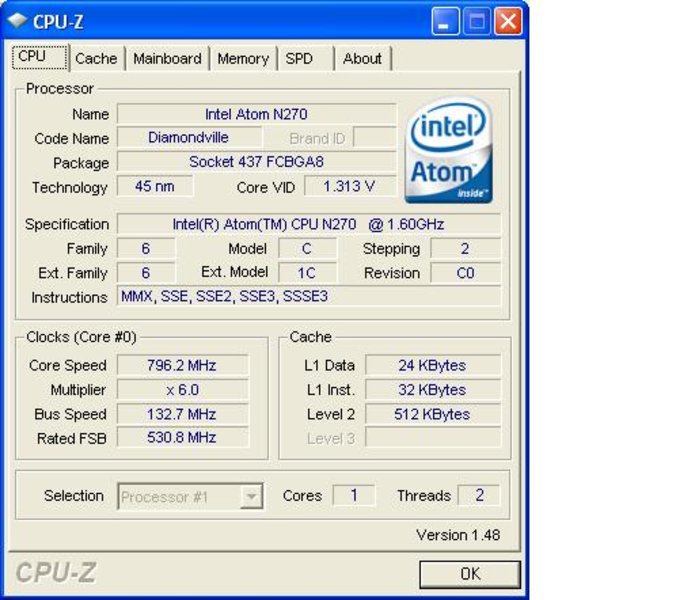Minimize the CPU-Z window
This screenshot has height=600, width=695.
click(445, 21)
